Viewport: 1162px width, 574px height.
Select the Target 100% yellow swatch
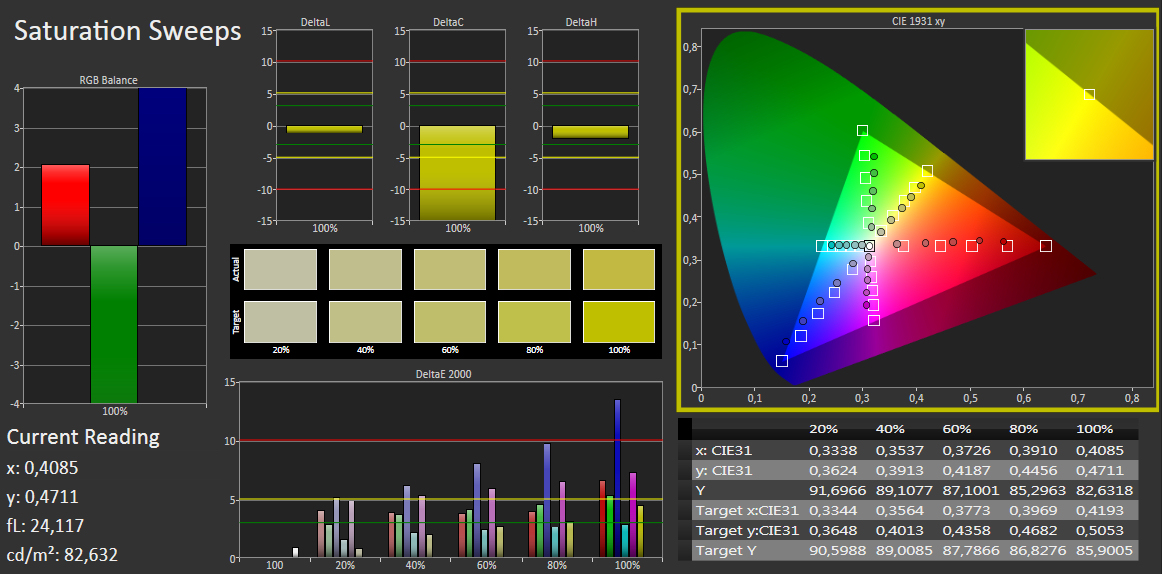tap(619, 321)
